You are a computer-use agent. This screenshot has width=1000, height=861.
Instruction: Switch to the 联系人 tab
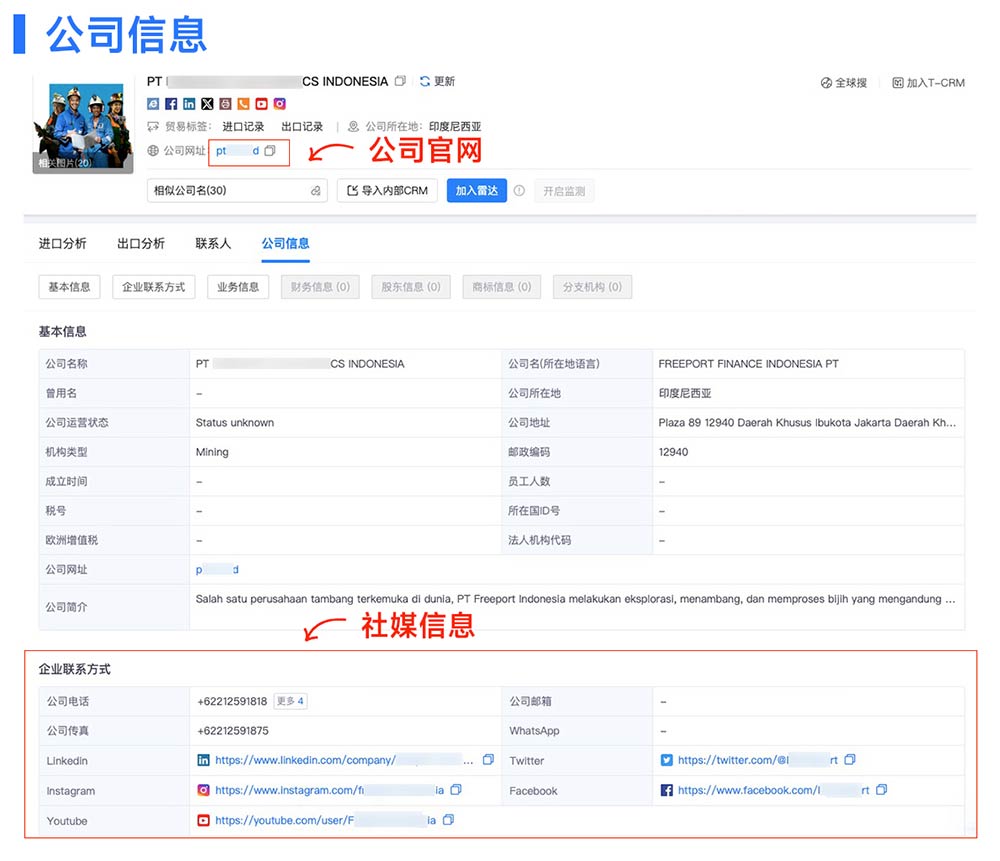[213, 243]
